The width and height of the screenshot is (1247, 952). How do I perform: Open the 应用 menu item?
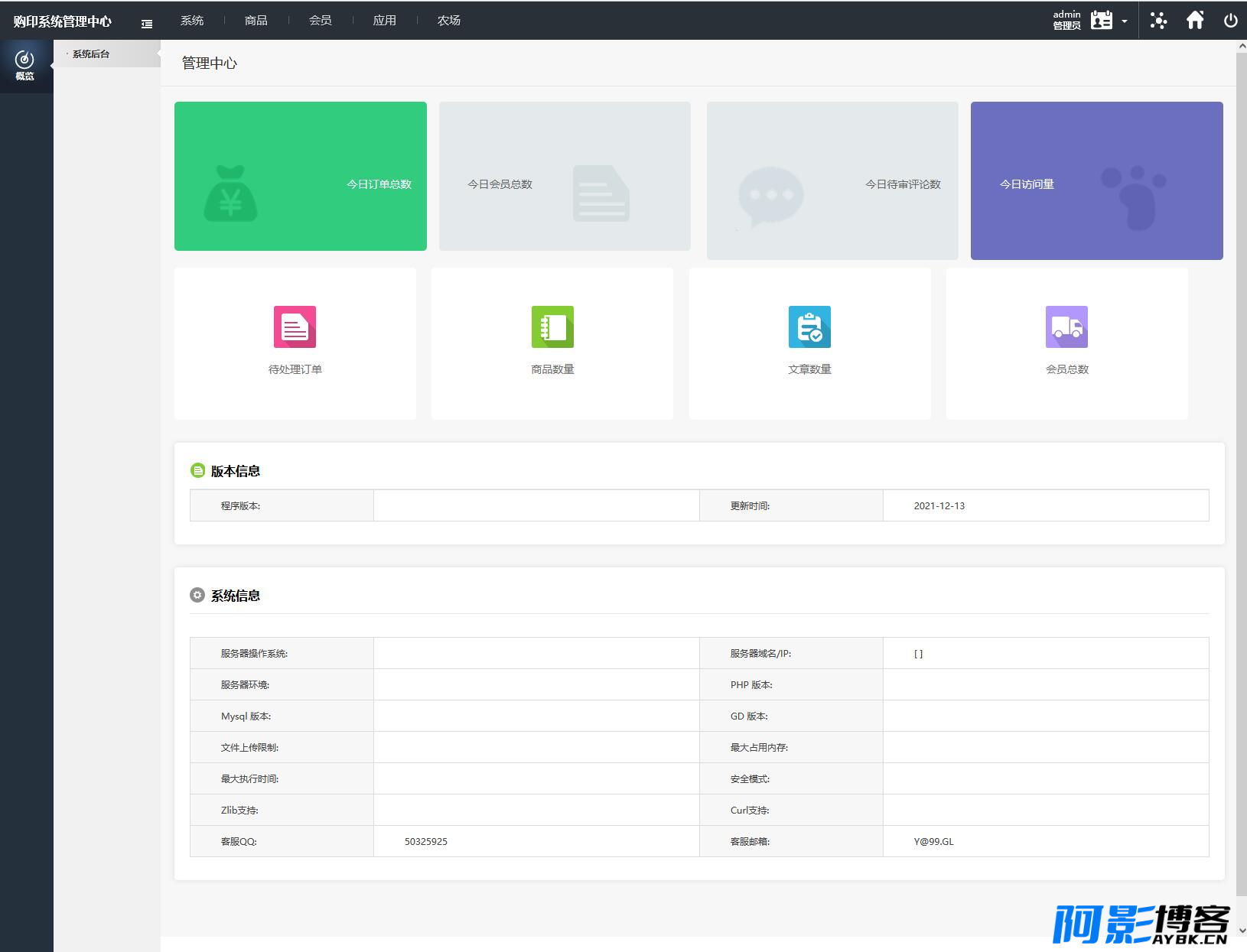pos(385,21)
